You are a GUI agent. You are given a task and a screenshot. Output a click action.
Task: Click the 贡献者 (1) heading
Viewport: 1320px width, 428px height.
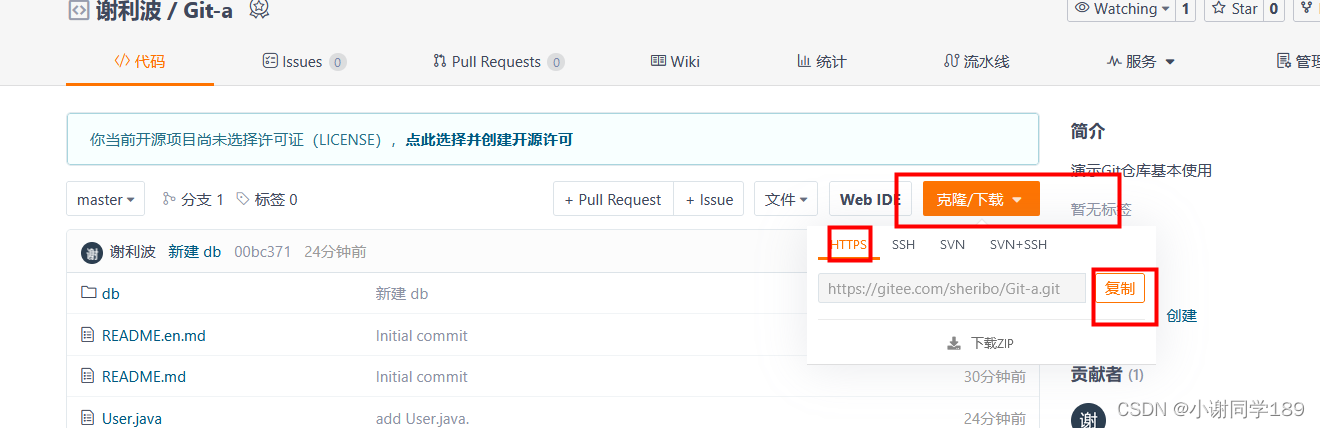coord(1107,375)
